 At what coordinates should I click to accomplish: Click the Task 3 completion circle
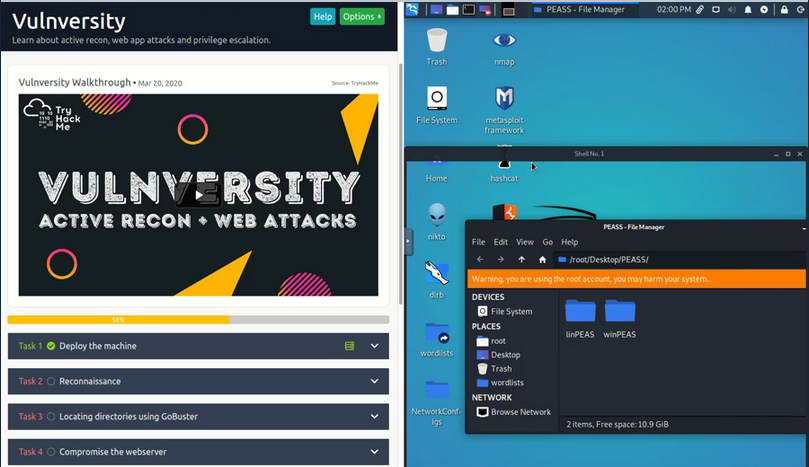[51, 416]
